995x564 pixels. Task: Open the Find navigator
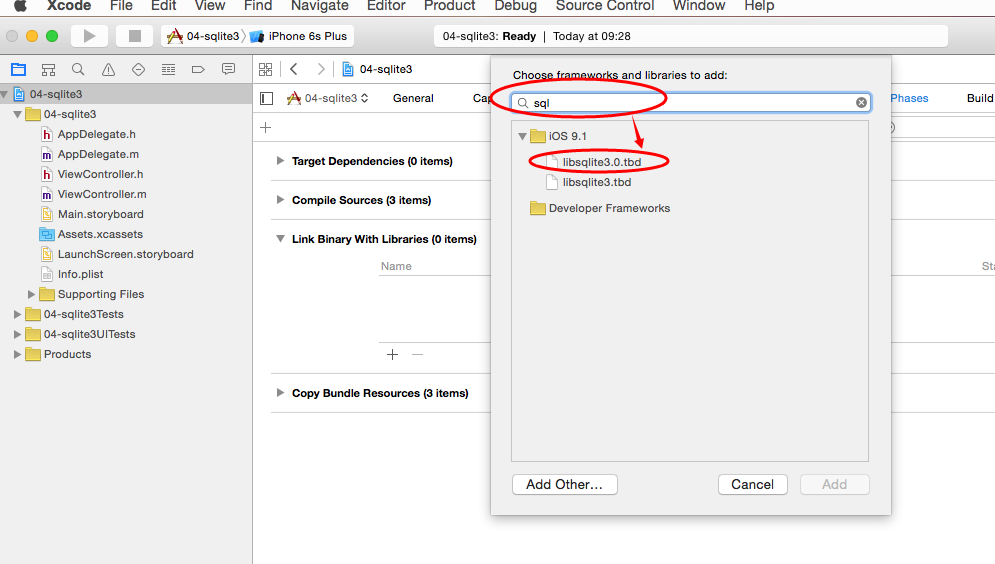point(78,69)
